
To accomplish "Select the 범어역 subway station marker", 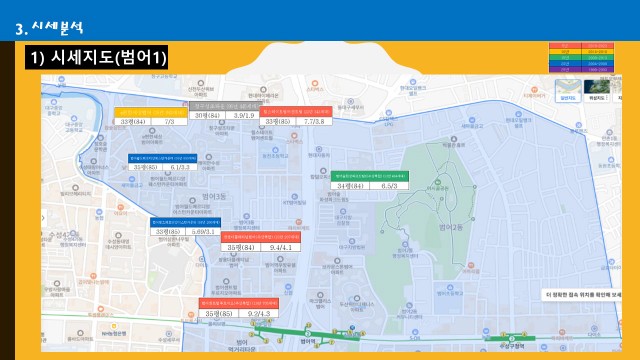I will (308, 335).
